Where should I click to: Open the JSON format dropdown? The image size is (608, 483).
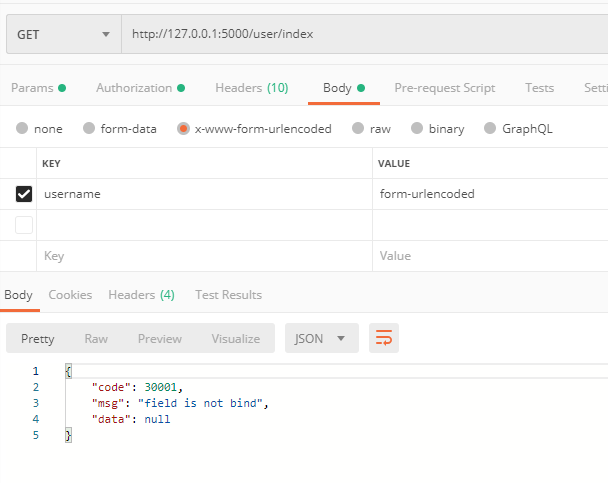pos(321,338)
